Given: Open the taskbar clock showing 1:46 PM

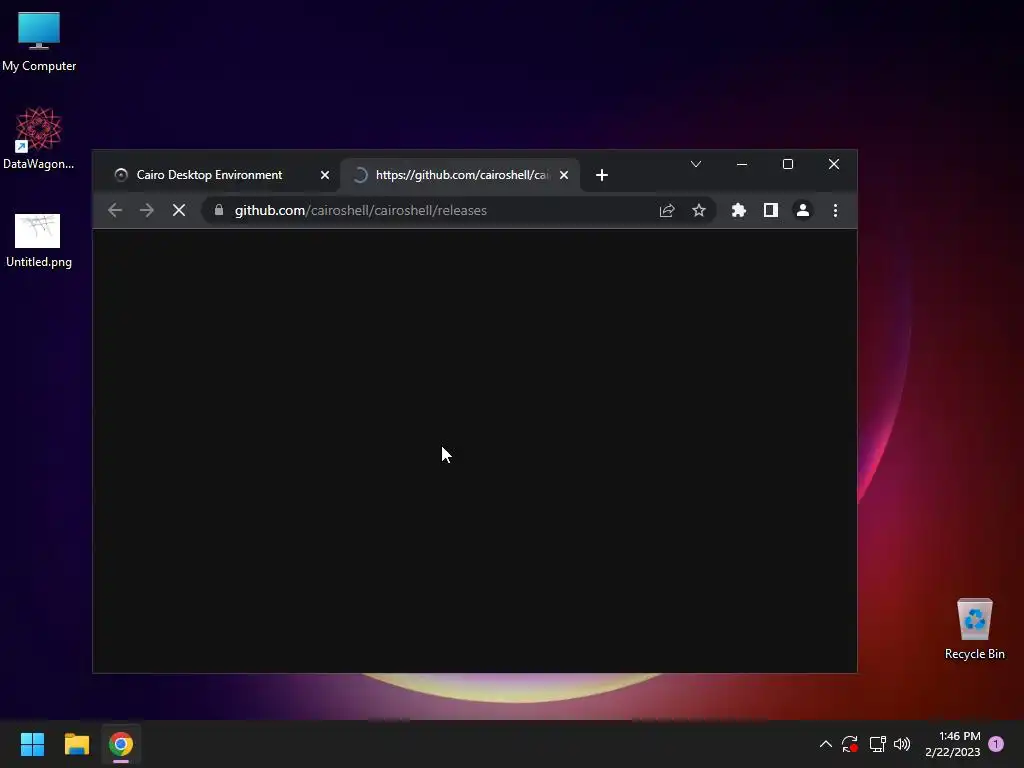Looking at the screenshot, I should coord(953,744).
